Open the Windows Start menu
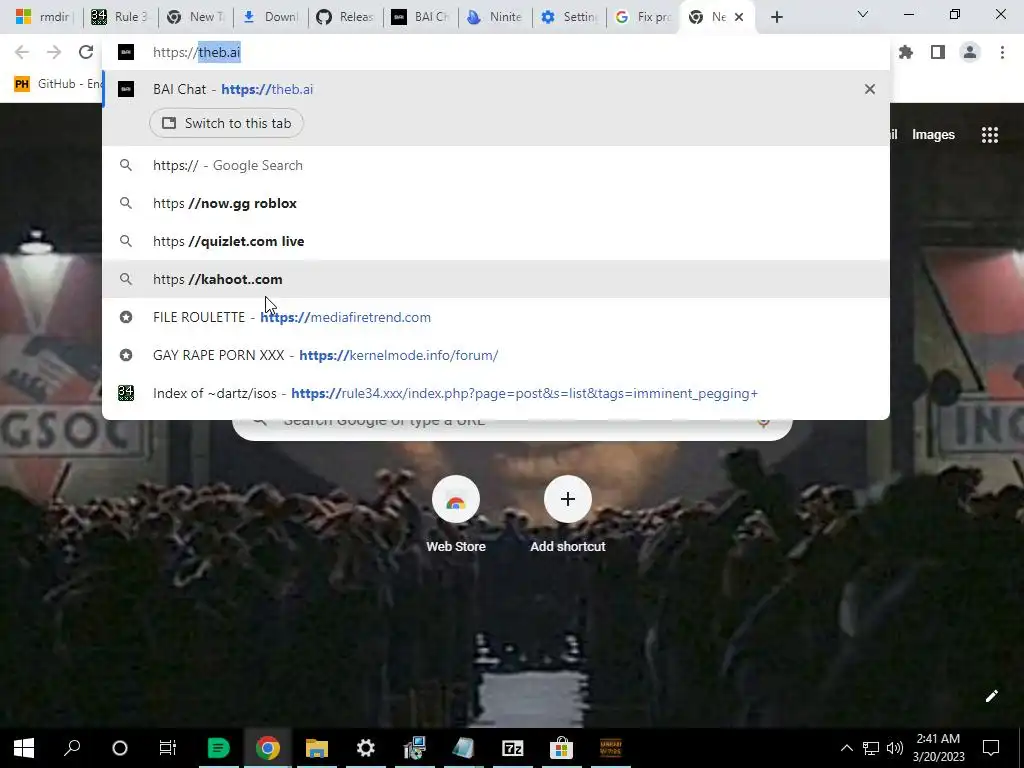 24,748
